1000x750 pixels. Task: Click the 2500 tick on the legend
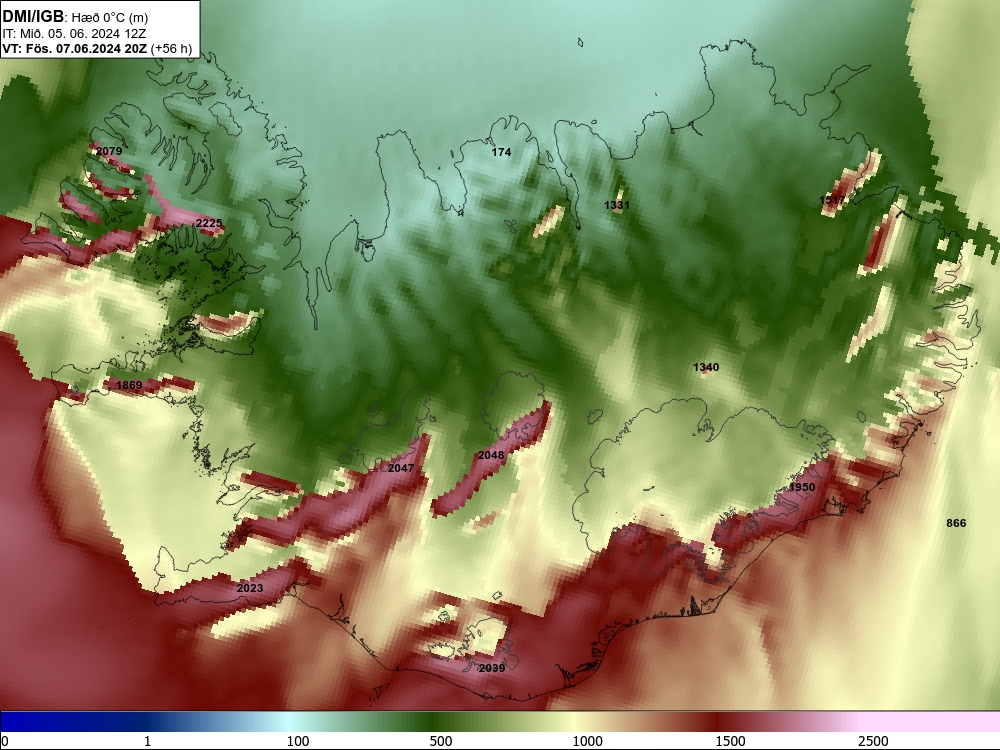click(x=873, y=741)
